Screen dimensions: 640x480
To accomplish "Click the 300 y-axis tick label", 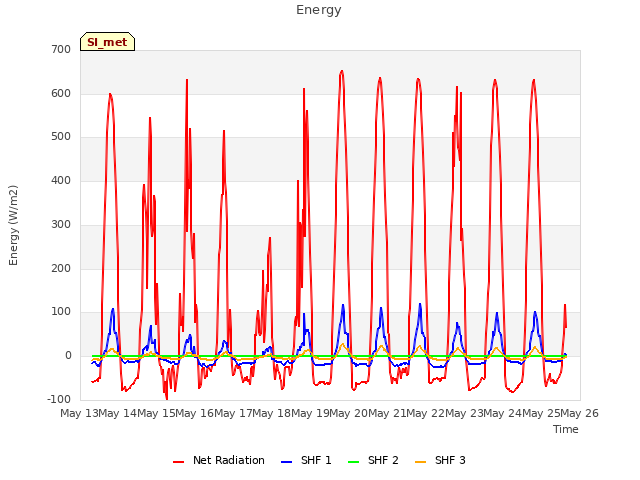I will 61,224.
